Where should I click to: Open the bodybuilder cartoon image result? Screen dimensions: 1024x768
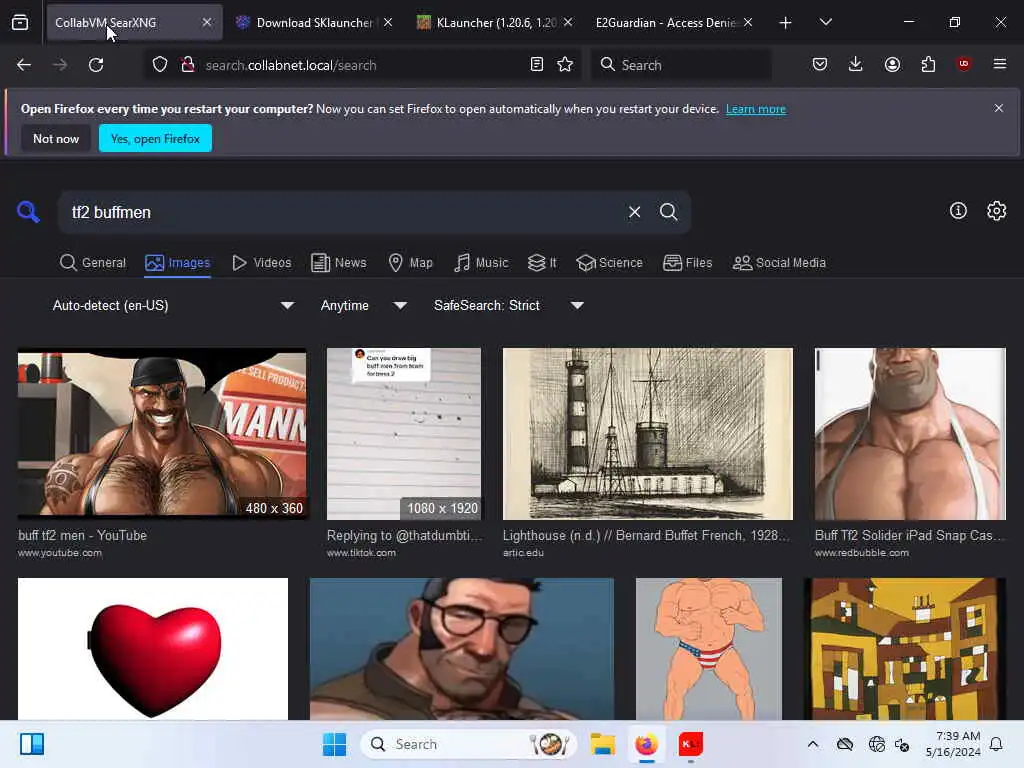coord(709,648)
